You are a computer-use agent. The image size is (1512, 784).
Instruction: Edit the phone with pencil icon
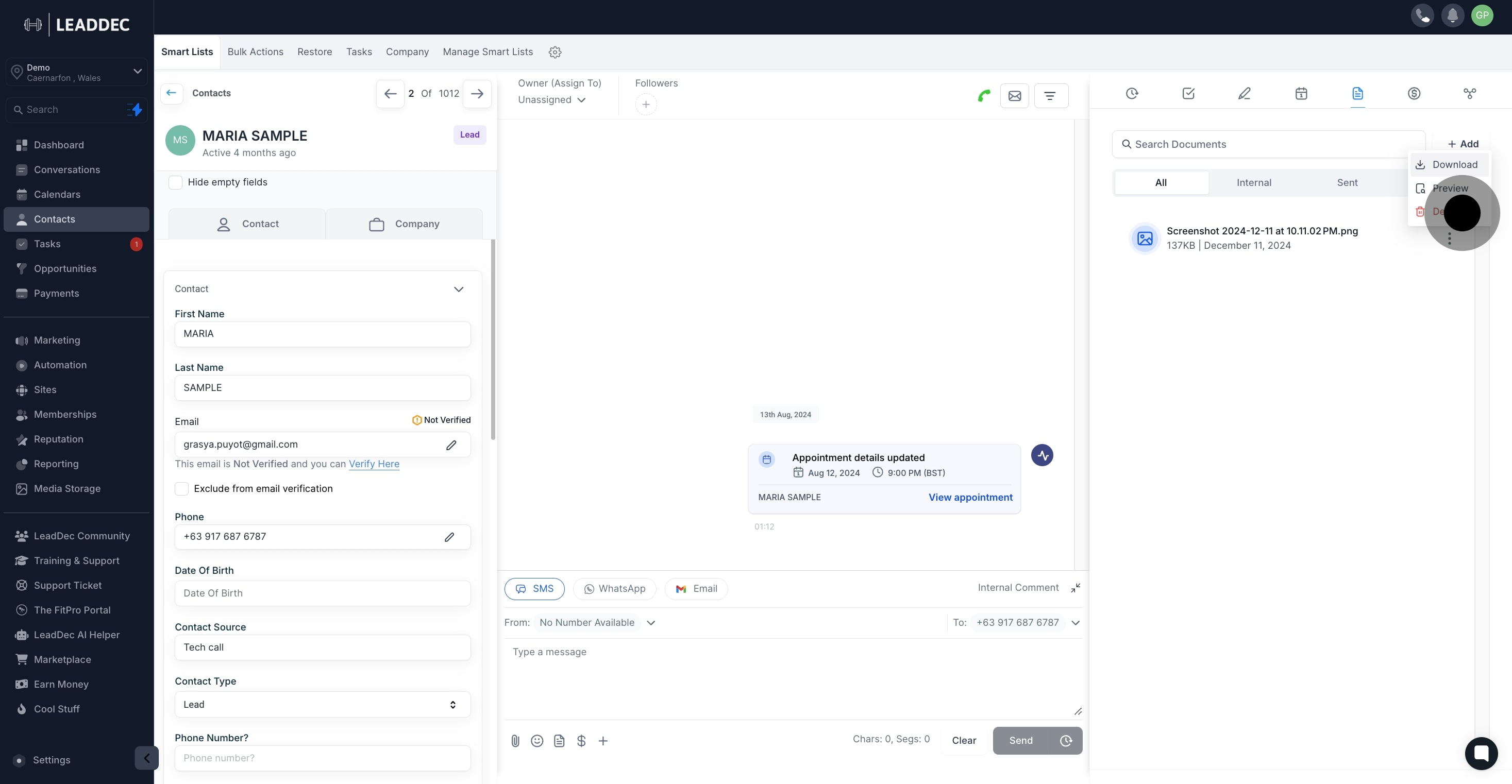(449, 537)
